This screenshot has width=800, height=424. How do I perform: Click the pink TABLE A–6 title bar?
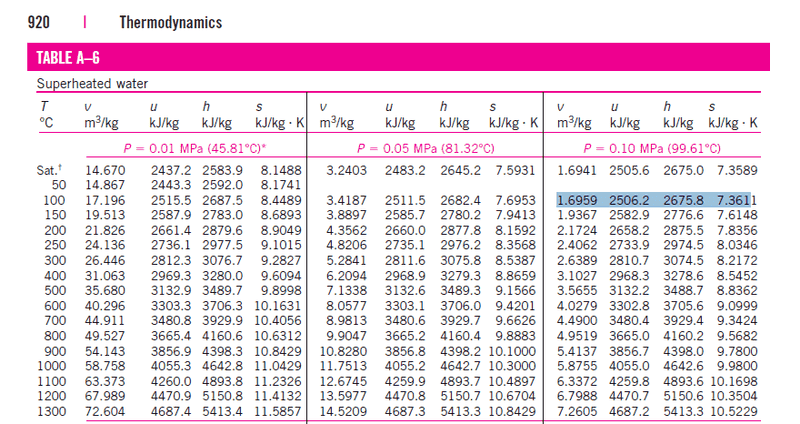click(400, 59)
